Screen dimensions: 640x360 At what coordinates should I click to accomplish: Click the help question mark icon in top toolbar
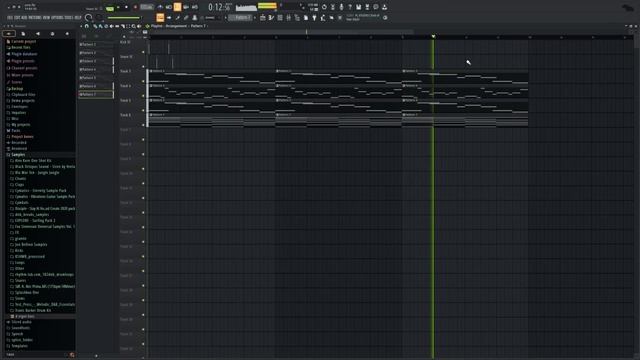point(350,7)
